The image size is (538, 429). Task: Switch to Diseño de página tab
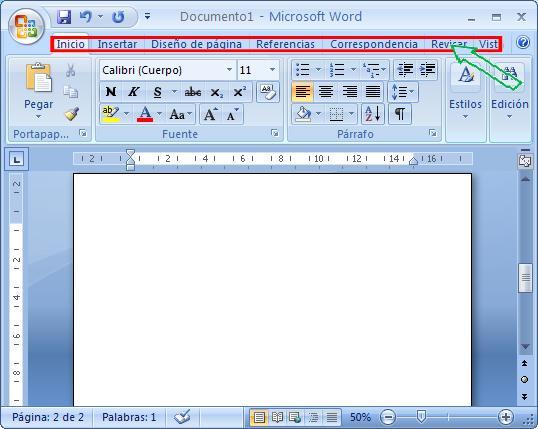point(196,44)
